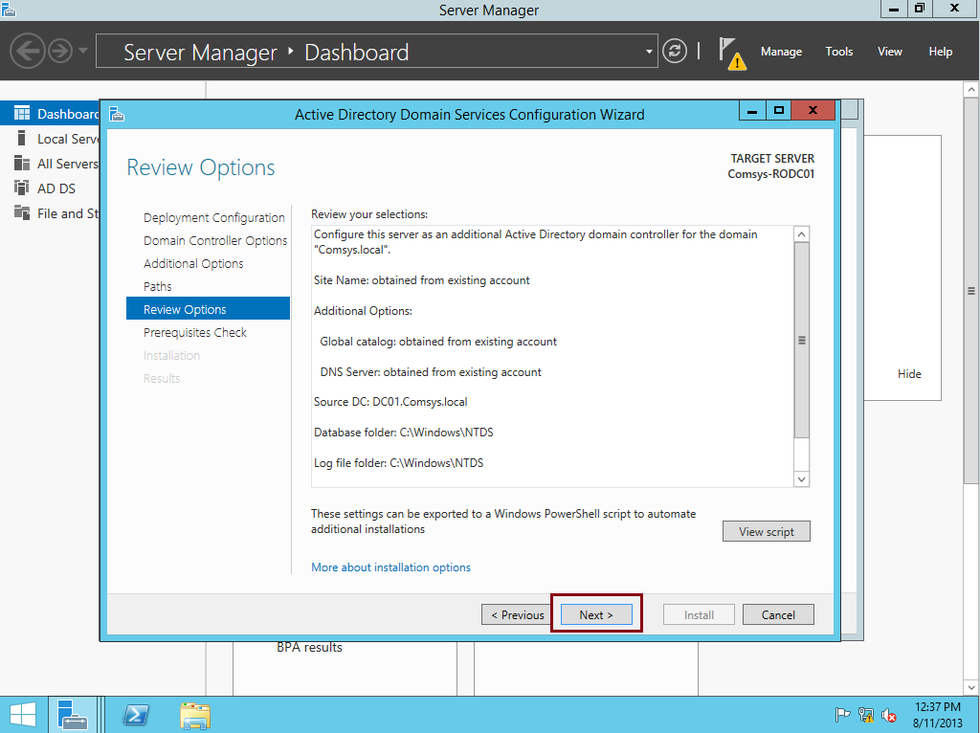Click the wizard title bar icon
This screenshot has height=733, width=980.
coord(117,114)
